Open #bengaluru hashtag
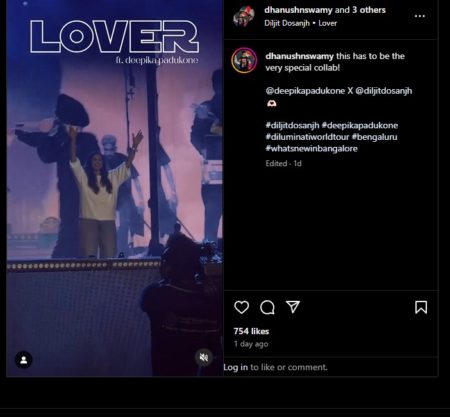The width and height of the screenshot is (450, 417). click(x=375, y=137)
